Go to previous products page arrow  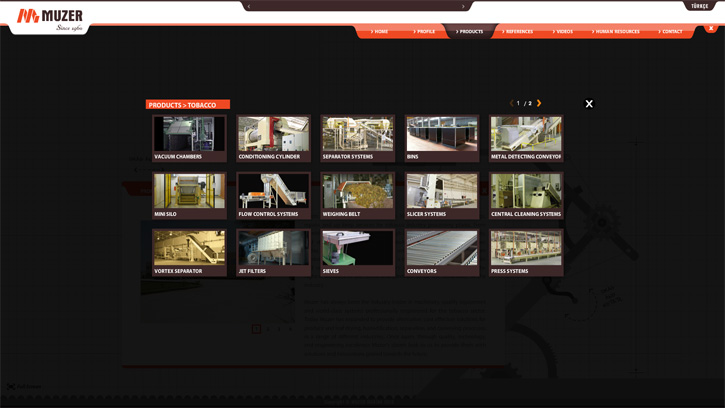pyautogui.click(x=511, y=103)
